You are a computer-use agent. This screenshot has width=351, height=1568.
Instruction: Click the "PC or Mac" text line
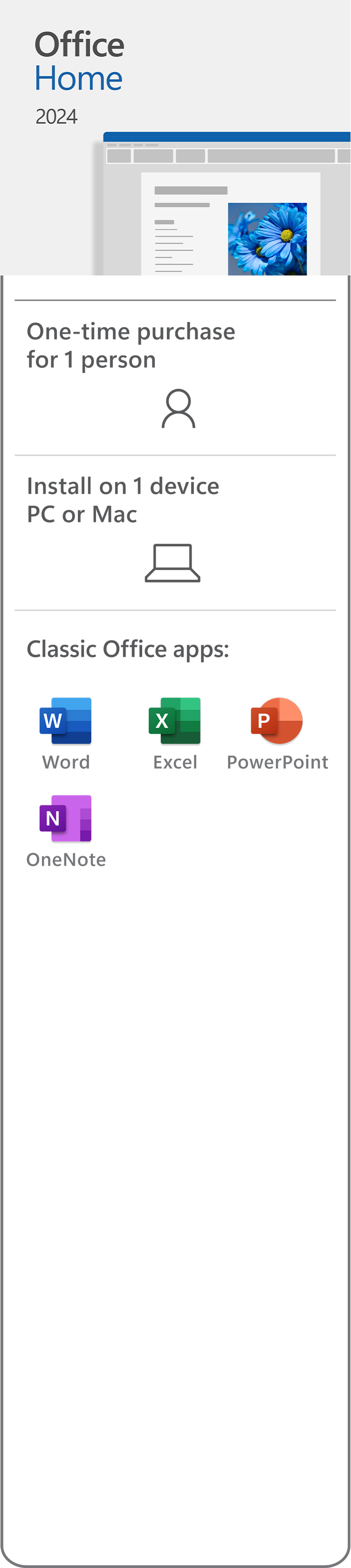82,514
